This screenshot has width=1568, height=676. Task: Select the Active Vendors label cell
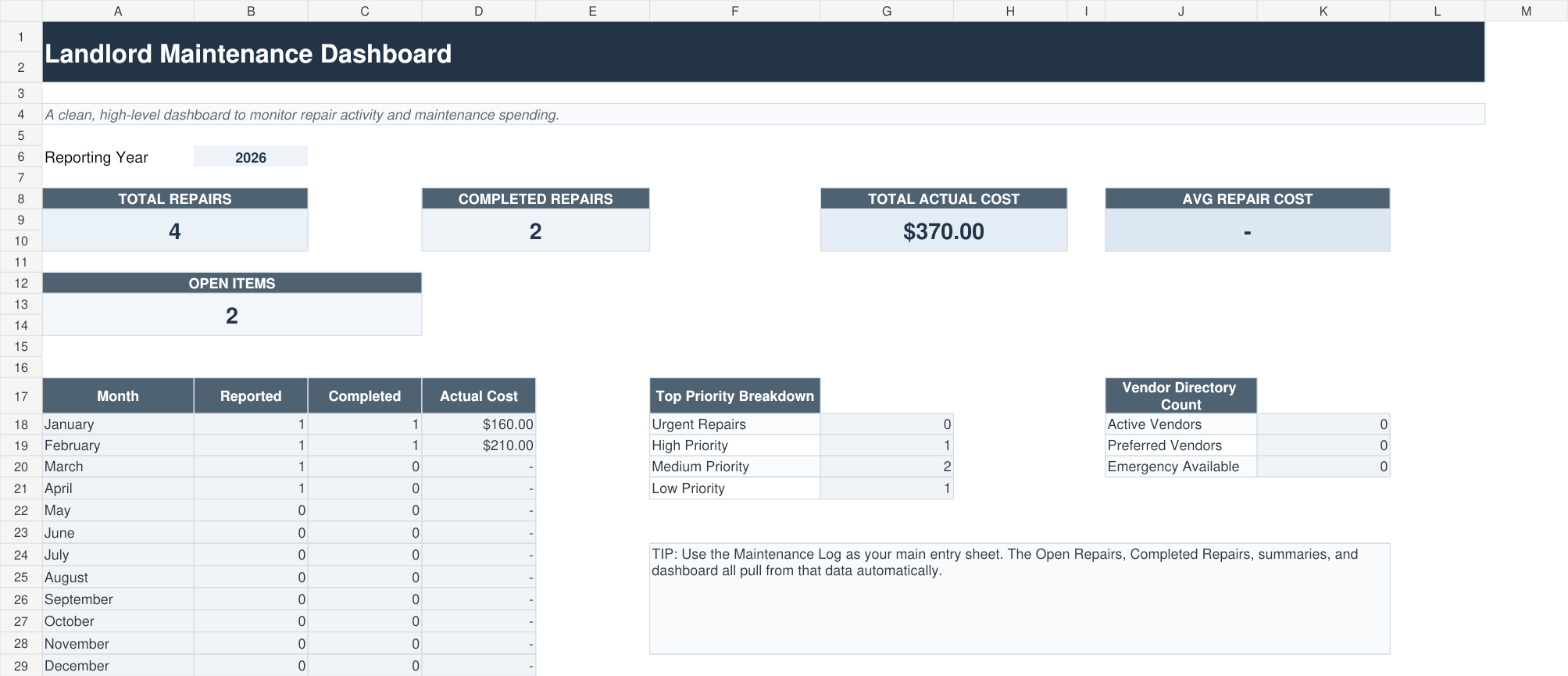point(1180,424)
